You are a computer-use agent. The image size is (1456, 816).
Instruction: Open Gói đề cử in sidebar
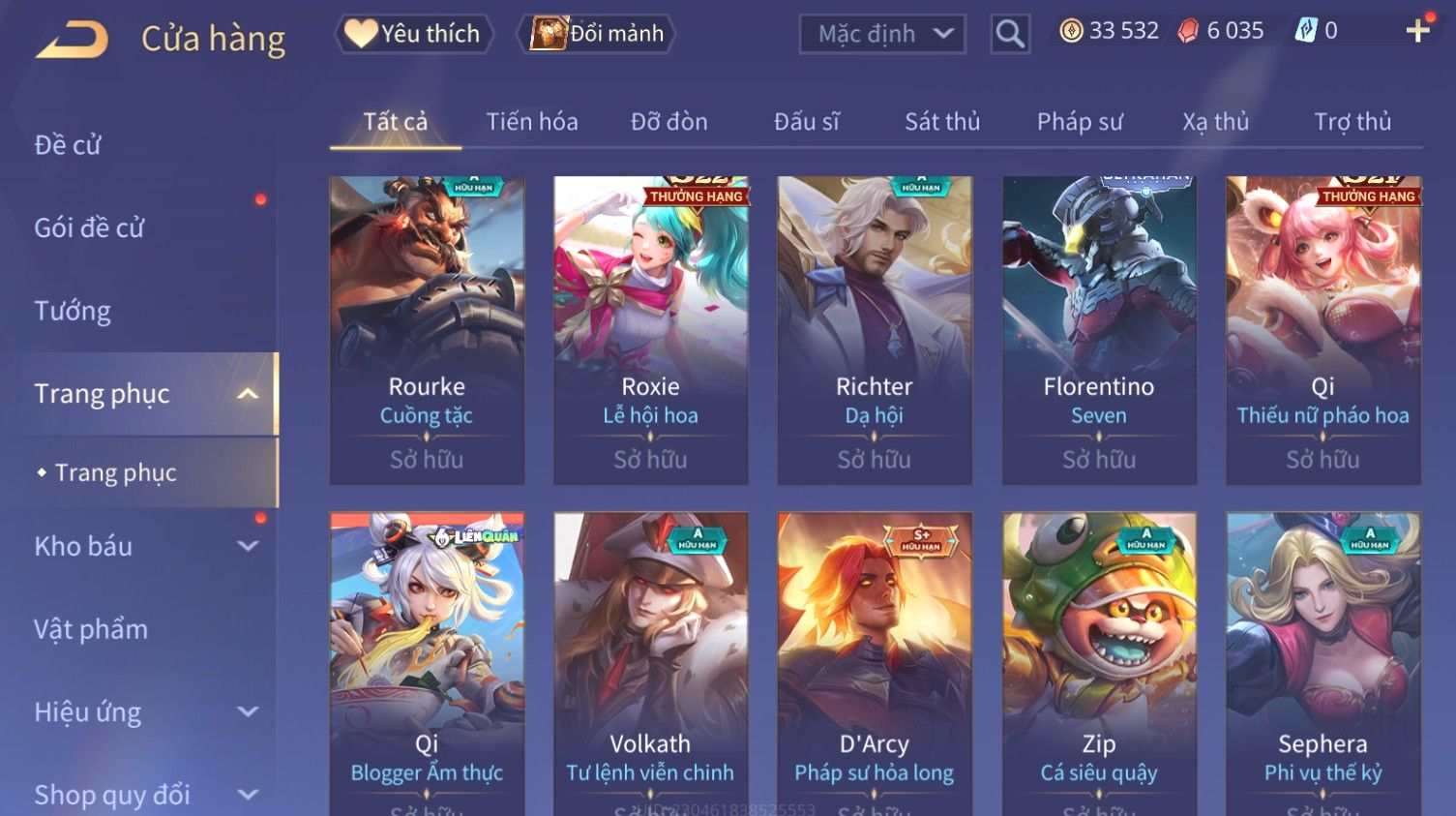coord(89,228)
